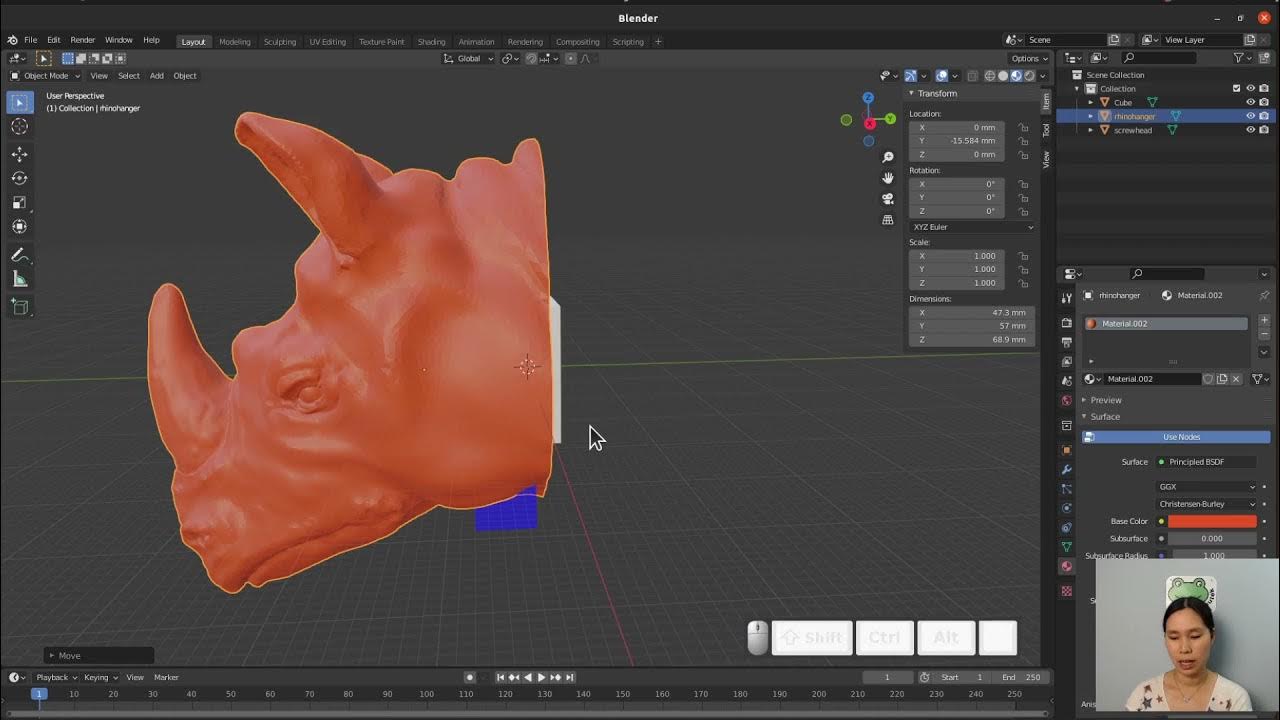
Task: Expand the screwhead item in the outliner
Action: pos(1091,130)
